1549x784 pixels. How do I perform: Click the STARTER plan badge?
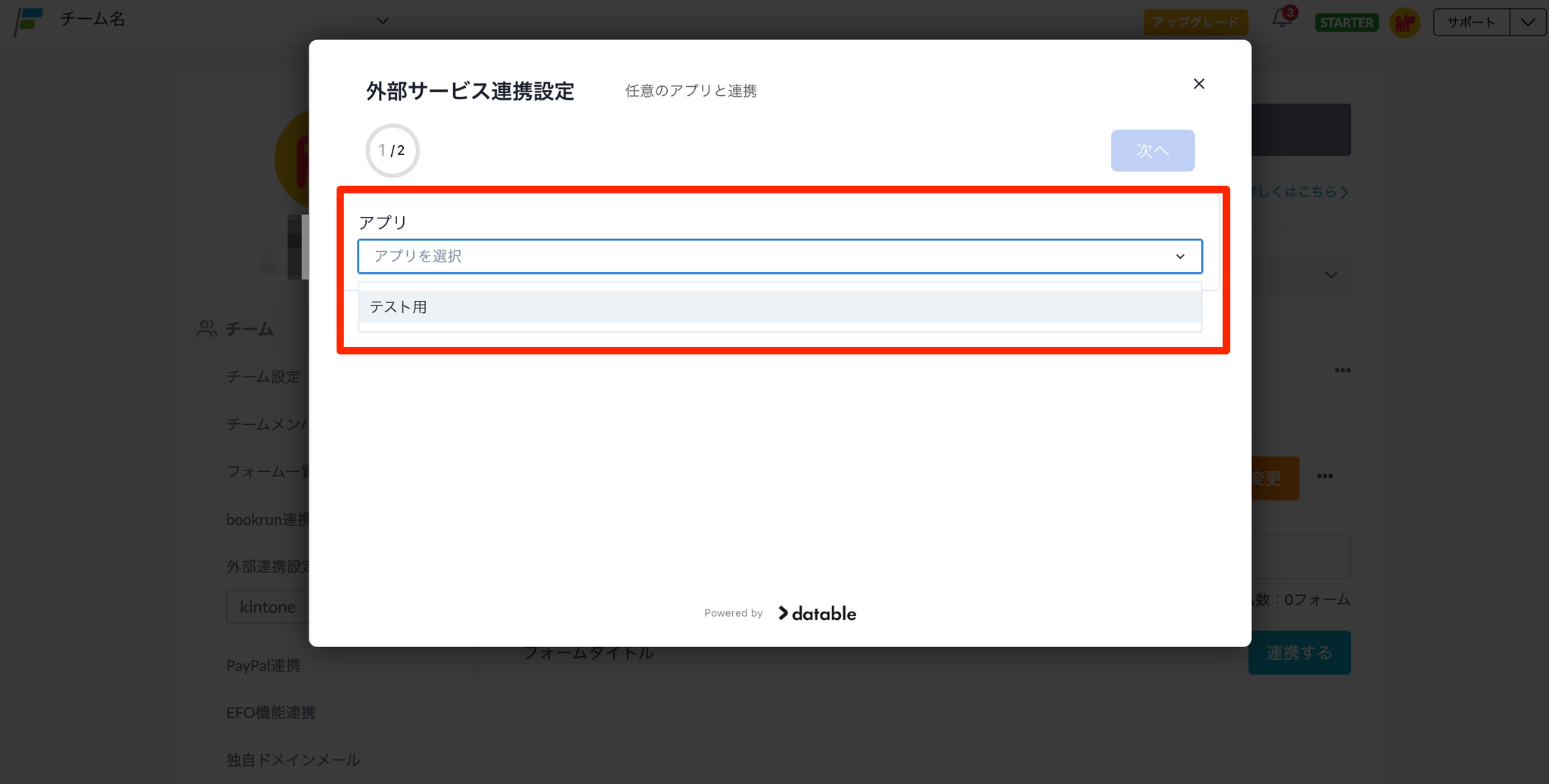(x=1346, y=23)
